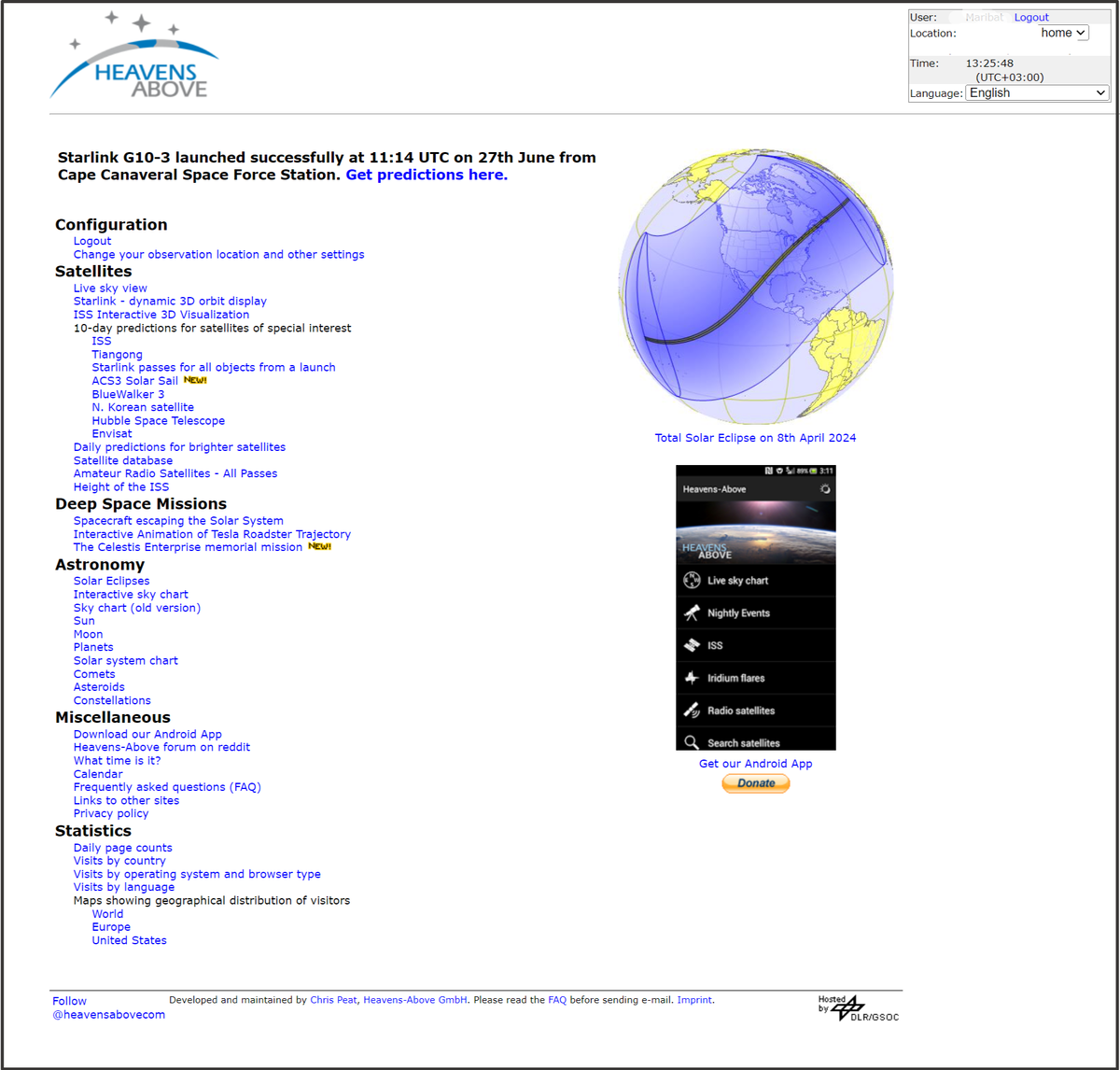Open the Comets page
The image size is (1120, 1070).
click(x=94, y=674)
